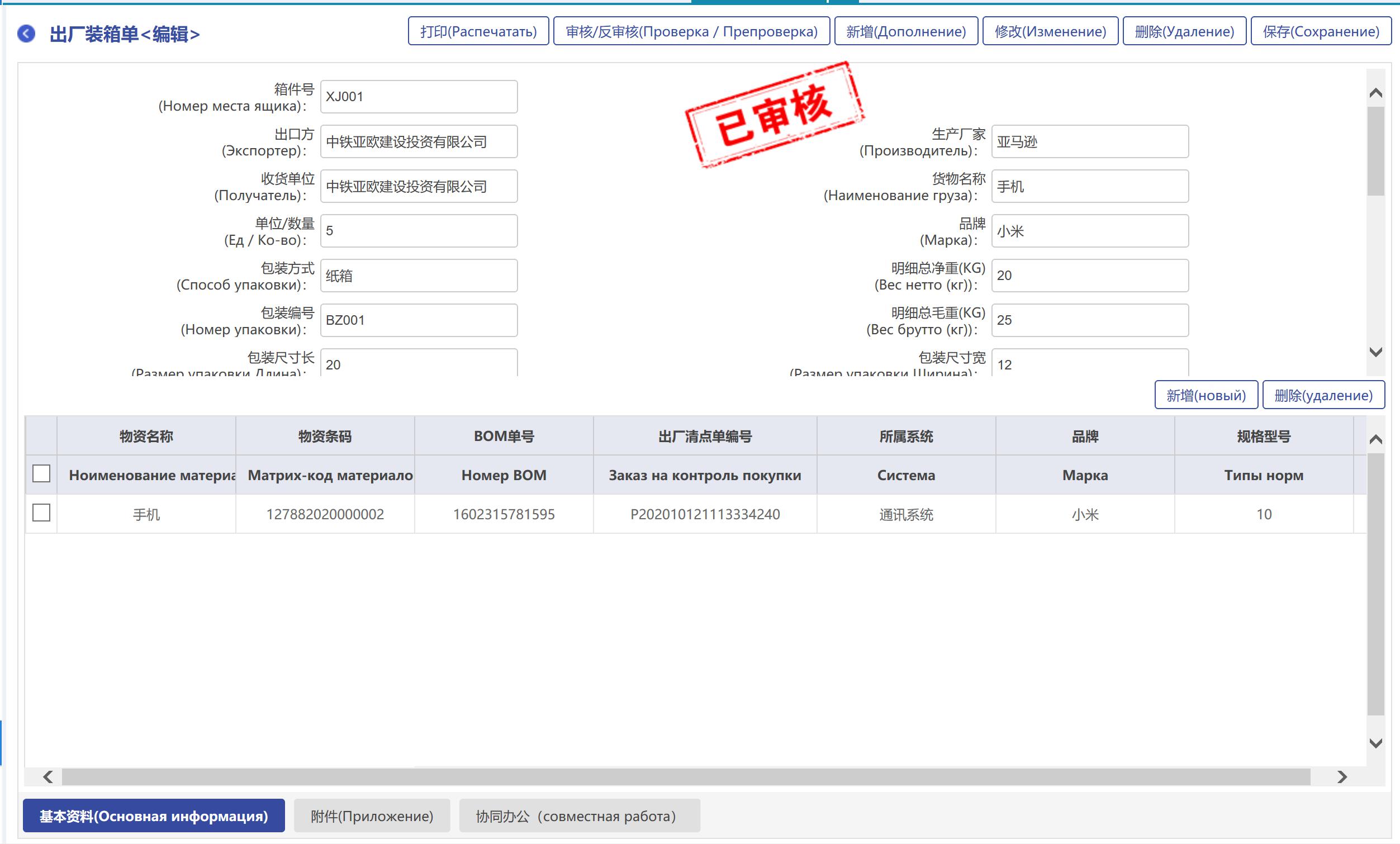Click 保存 save button
Viewport: 1400px width, 844px height.
[x=1321, y=31]
